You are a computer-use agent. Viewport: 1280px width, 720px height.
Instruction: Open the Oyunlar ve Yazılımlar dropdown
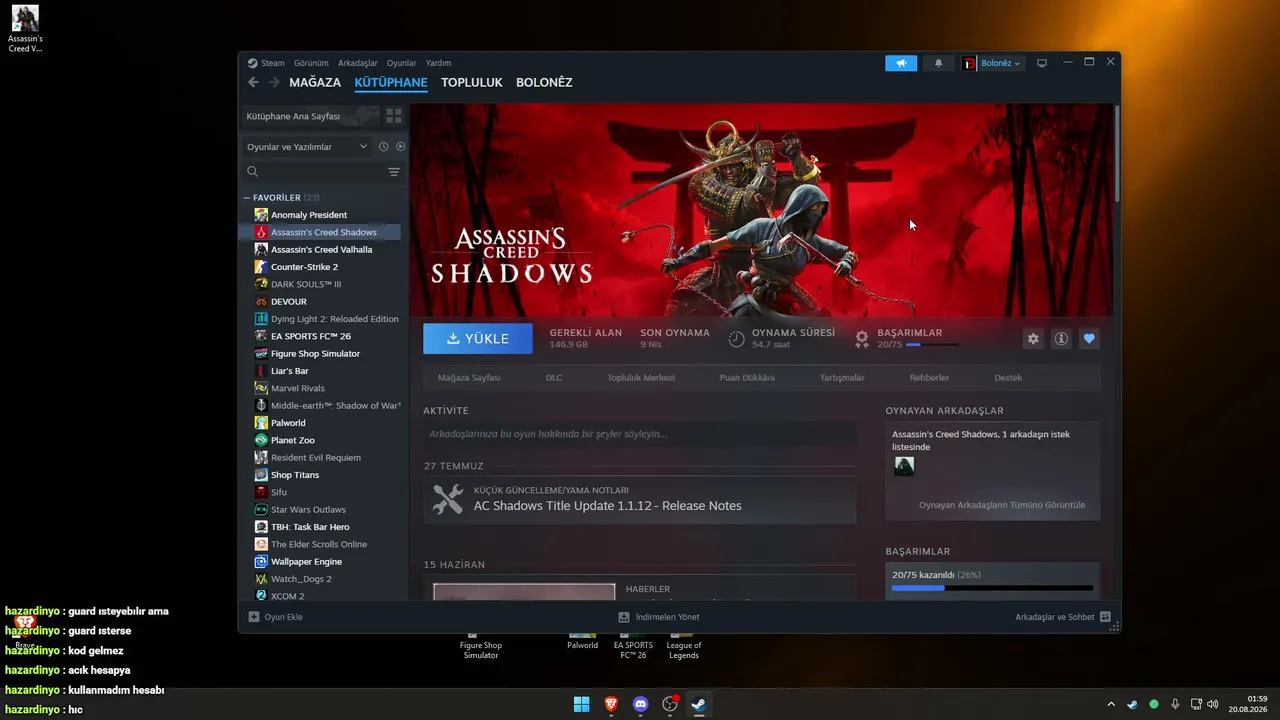[307, 147]
